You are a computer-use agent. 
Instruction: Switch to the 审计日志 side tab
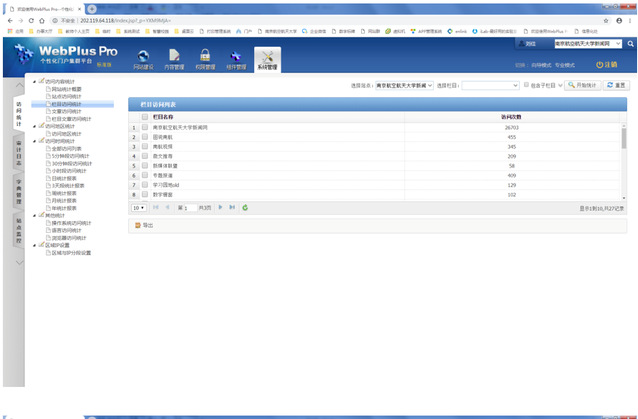[x=19, y=153]
